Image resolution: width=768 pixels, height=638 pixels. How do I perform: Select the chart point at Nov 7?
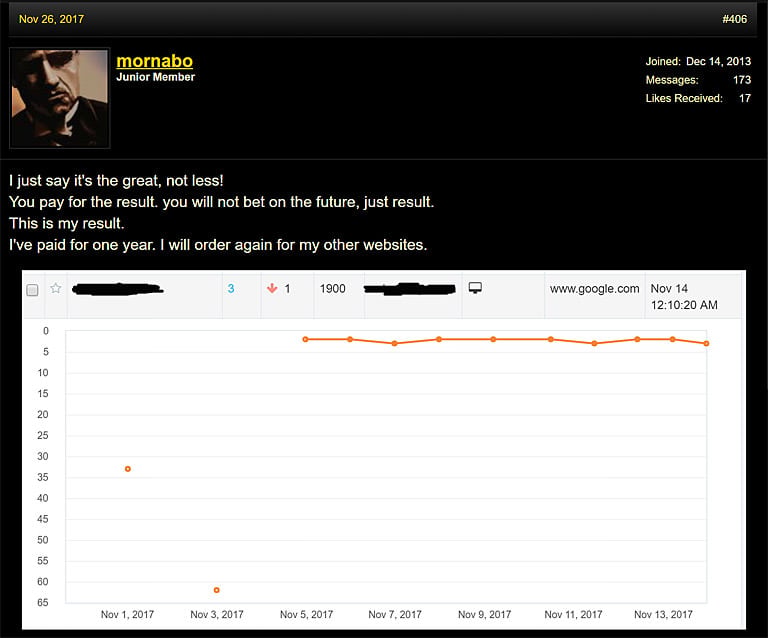(x=394, y=343)
